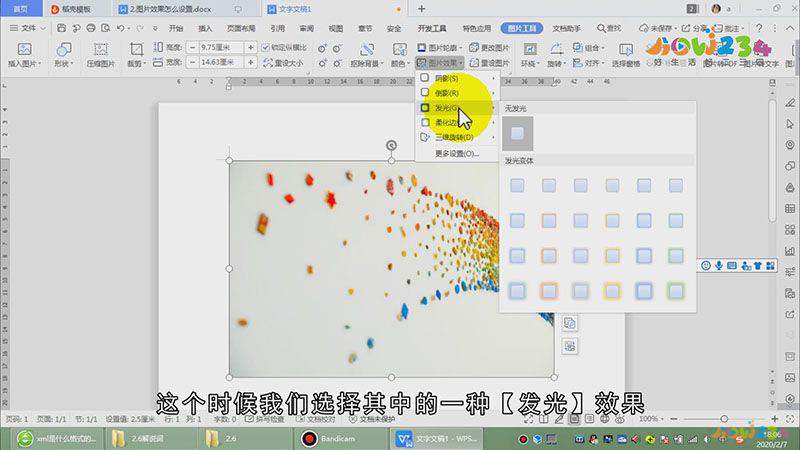This screenshot has width=800, height=450.
Task: Select Glow (发光) in the effects menu
Action: [x=457, y=108]
